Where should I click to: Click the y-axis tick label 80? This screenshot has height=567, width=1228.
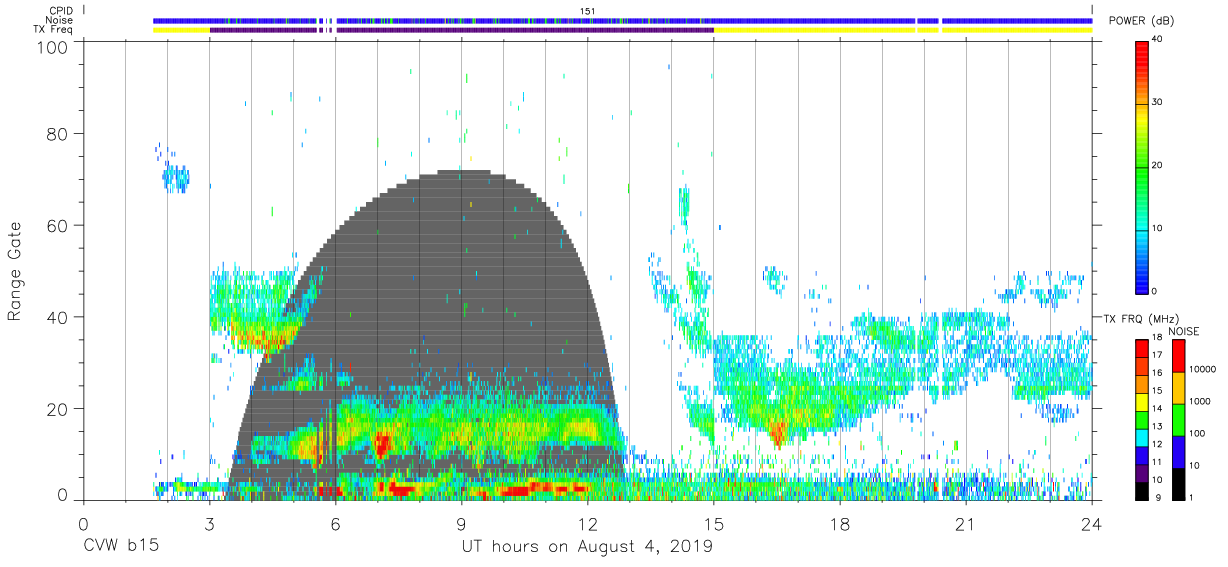(57, 133)
